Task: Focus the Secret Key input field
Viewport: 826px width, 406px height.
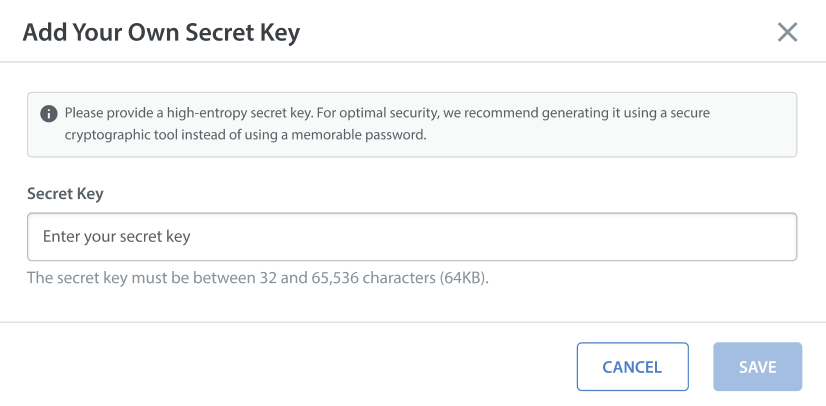Action: 412,236
